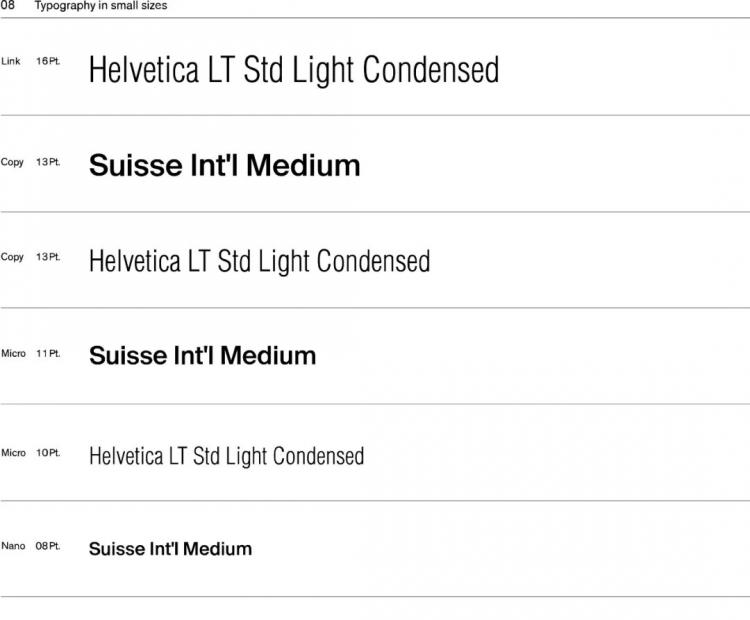Click '13 Pt.' next to Helvetica Light Condensed
The width and height of the screenshot is (750, 620).
pos(48,257)
